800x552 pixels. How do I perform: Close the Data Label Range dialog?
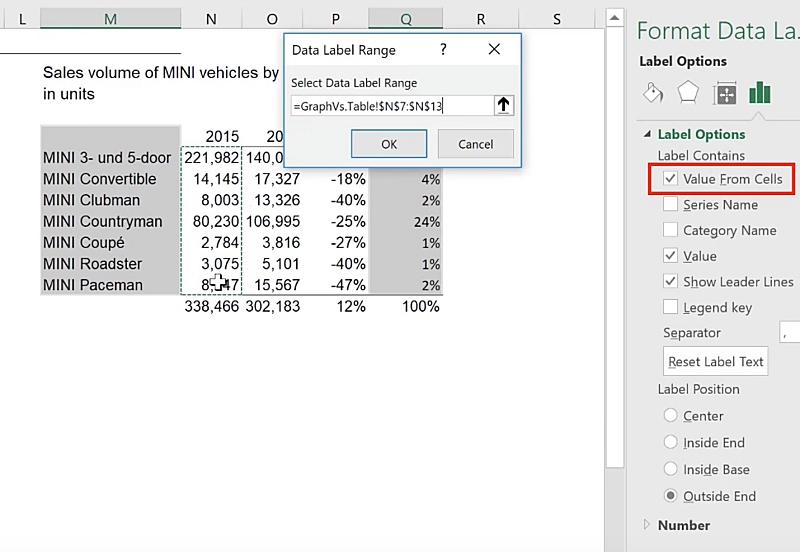(x=494, y=49)
